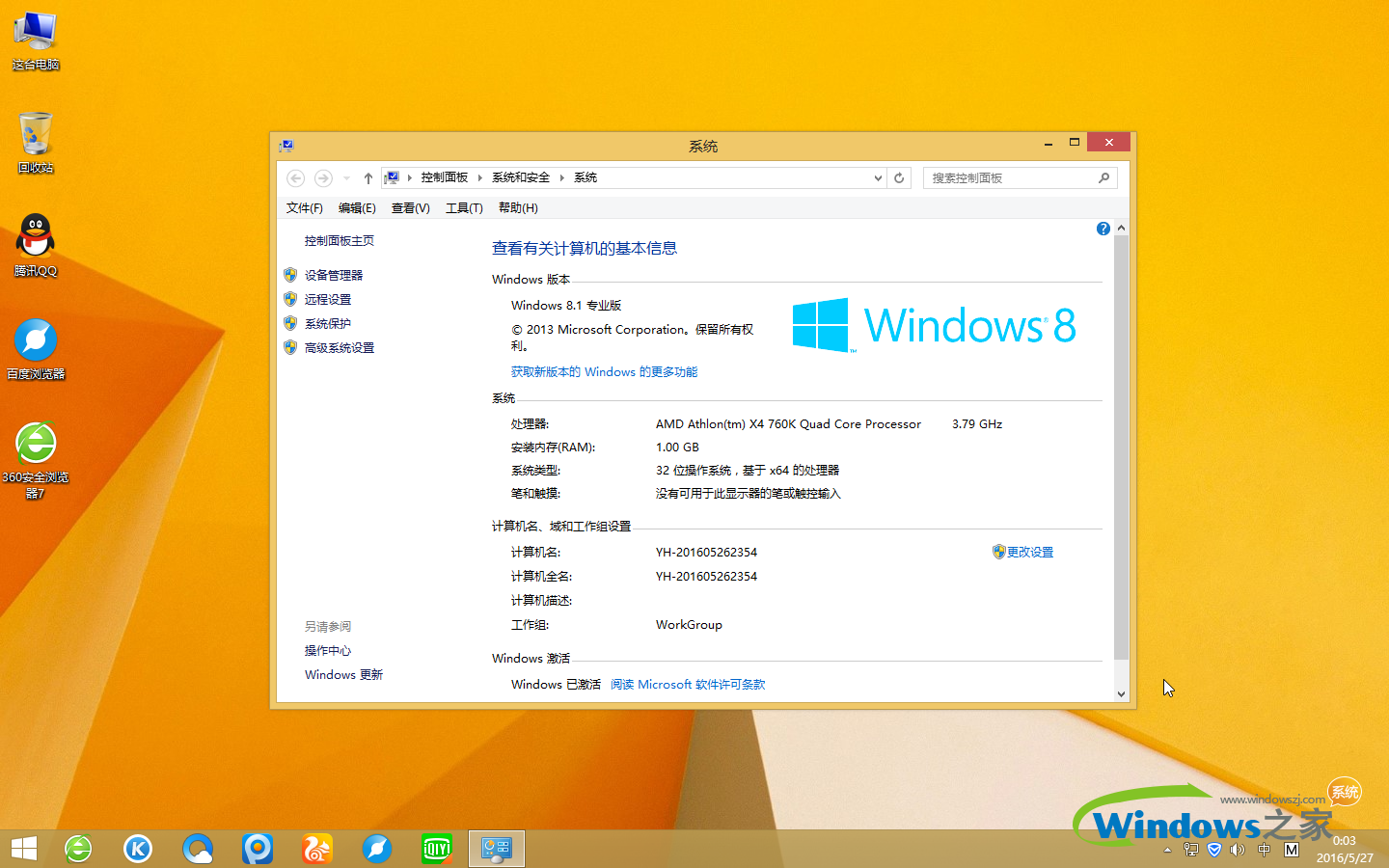1389x868 pixels.
Task: Open the recent pages chevron beside forward button
Action: [345, 177]
